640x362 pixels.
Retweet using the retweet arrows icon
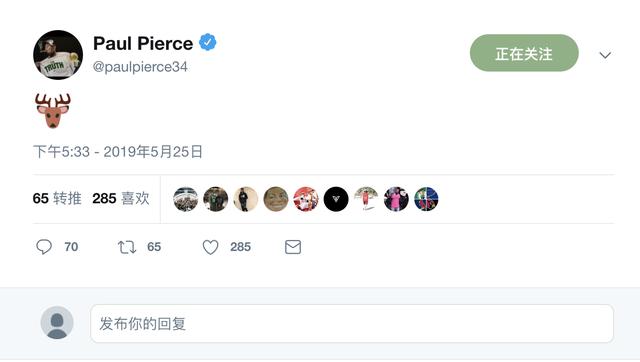click(127, 247)
